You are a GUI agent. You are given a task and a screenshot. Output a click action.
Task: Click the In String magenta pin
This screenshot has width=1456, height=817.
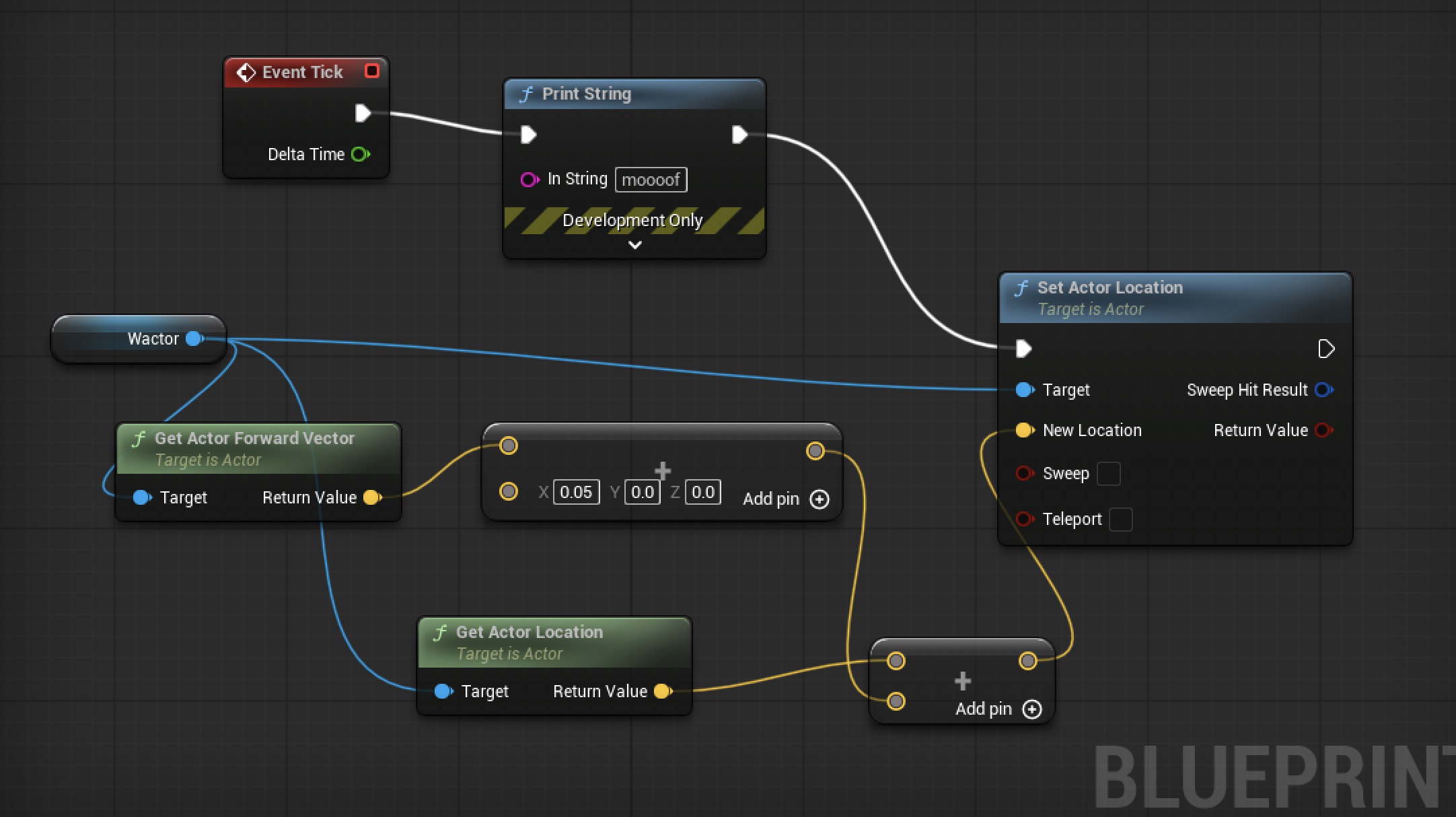529,180
